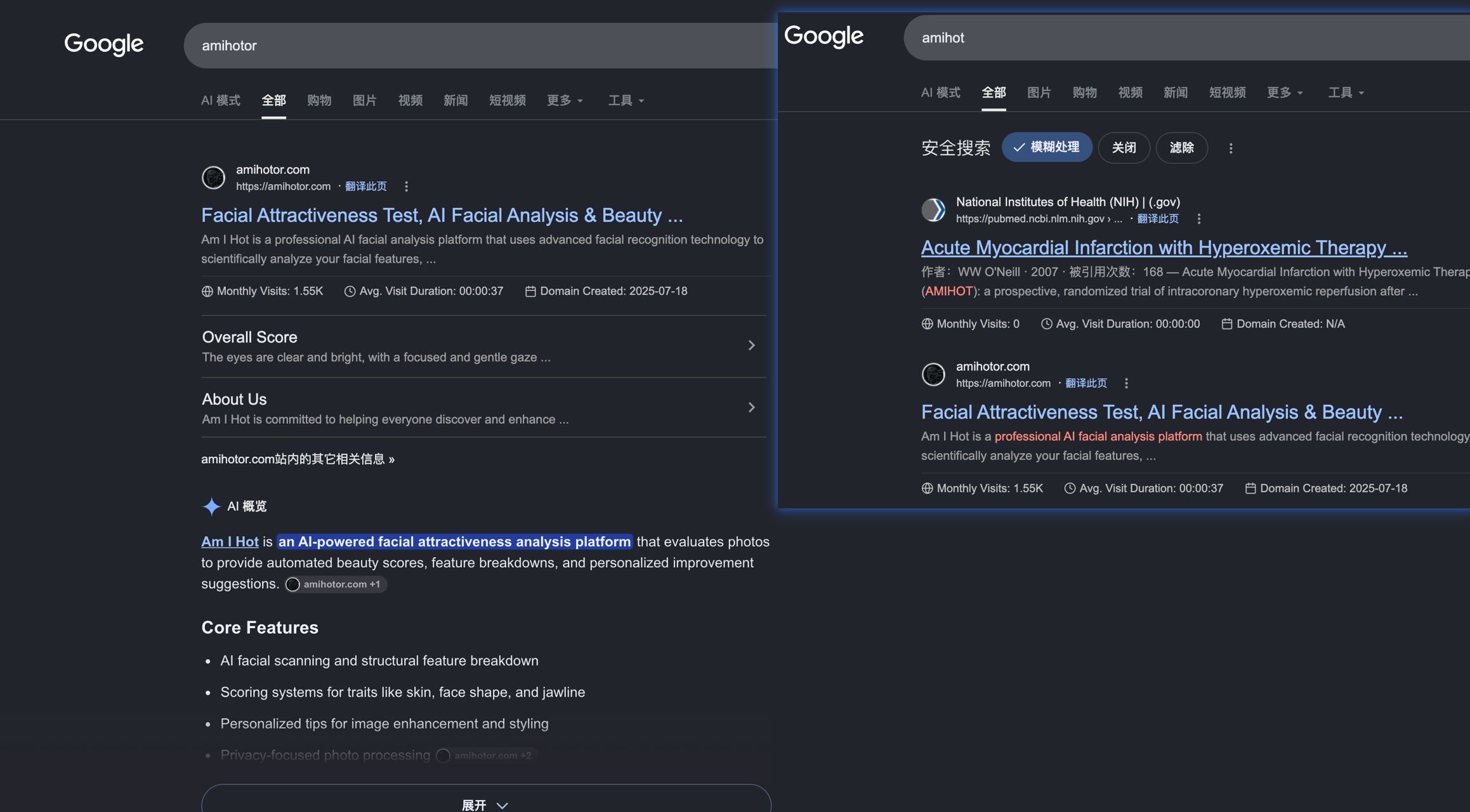Click 'Domain Created: N/A' text
1470x812 pixels.
point(1290,324)
